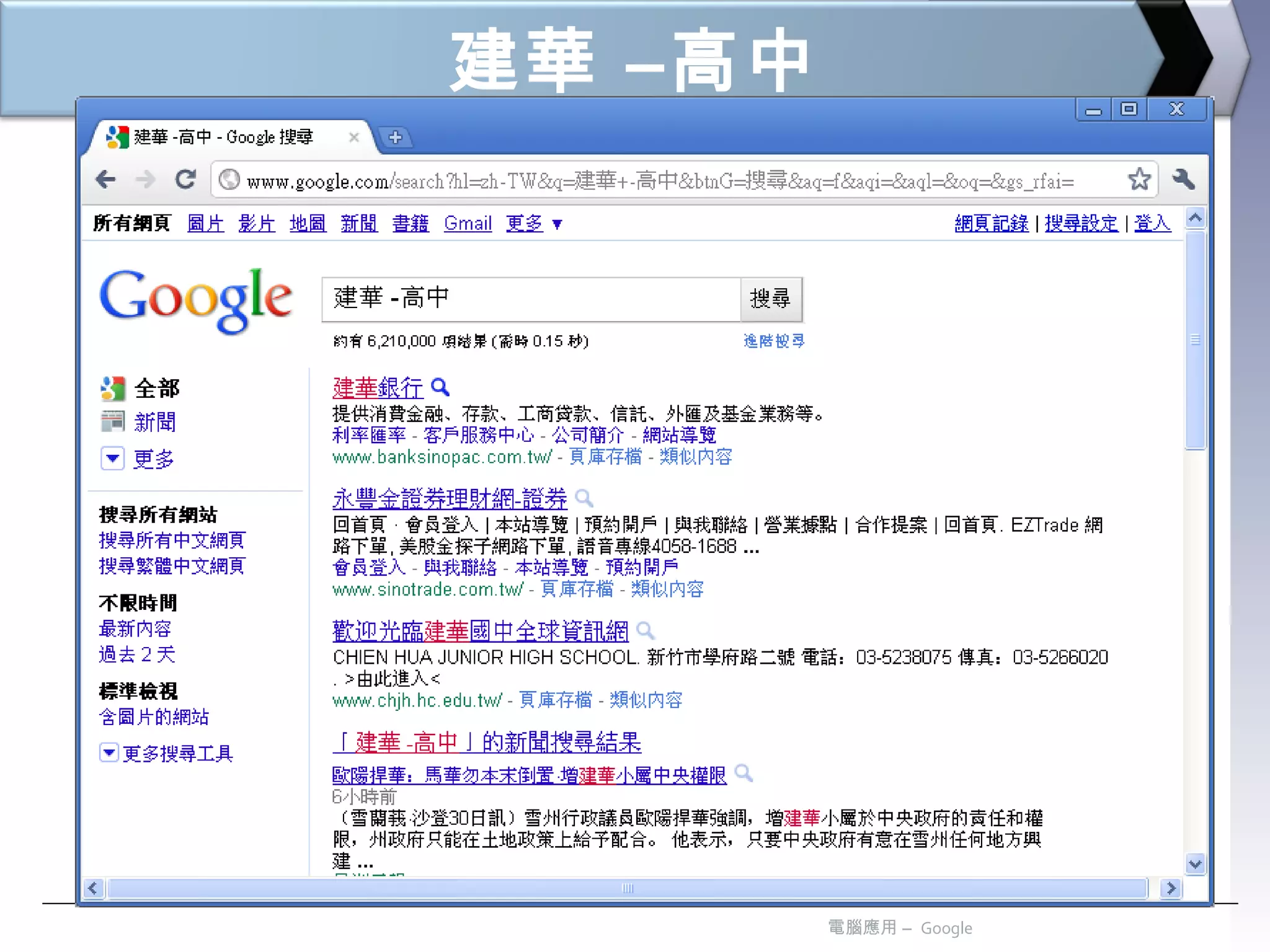Image resolution: width=1270 pixels, height=952 pixels.
Task: Click the vertical scrollbar thumb
Action: 1196,340
